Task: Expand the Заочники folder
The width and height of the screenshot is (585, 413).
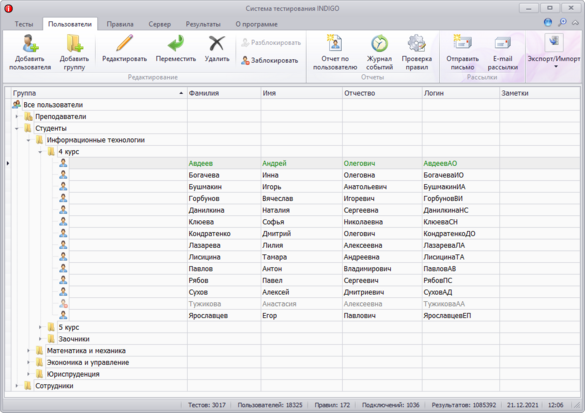Action: click(x=40, y=339)
